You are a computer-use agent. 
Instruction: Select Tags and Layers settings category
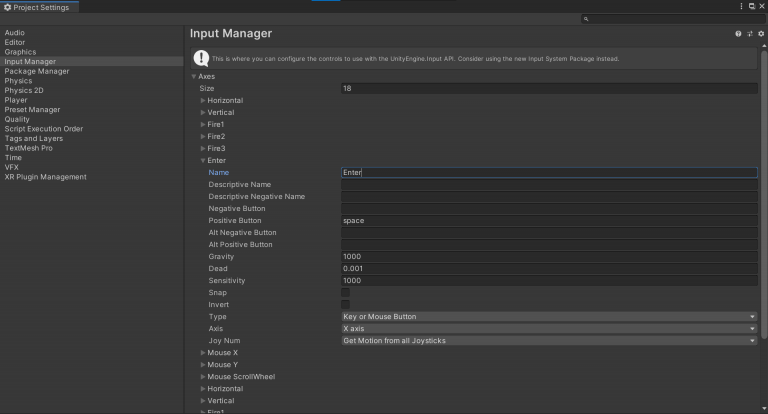(33, 139)
